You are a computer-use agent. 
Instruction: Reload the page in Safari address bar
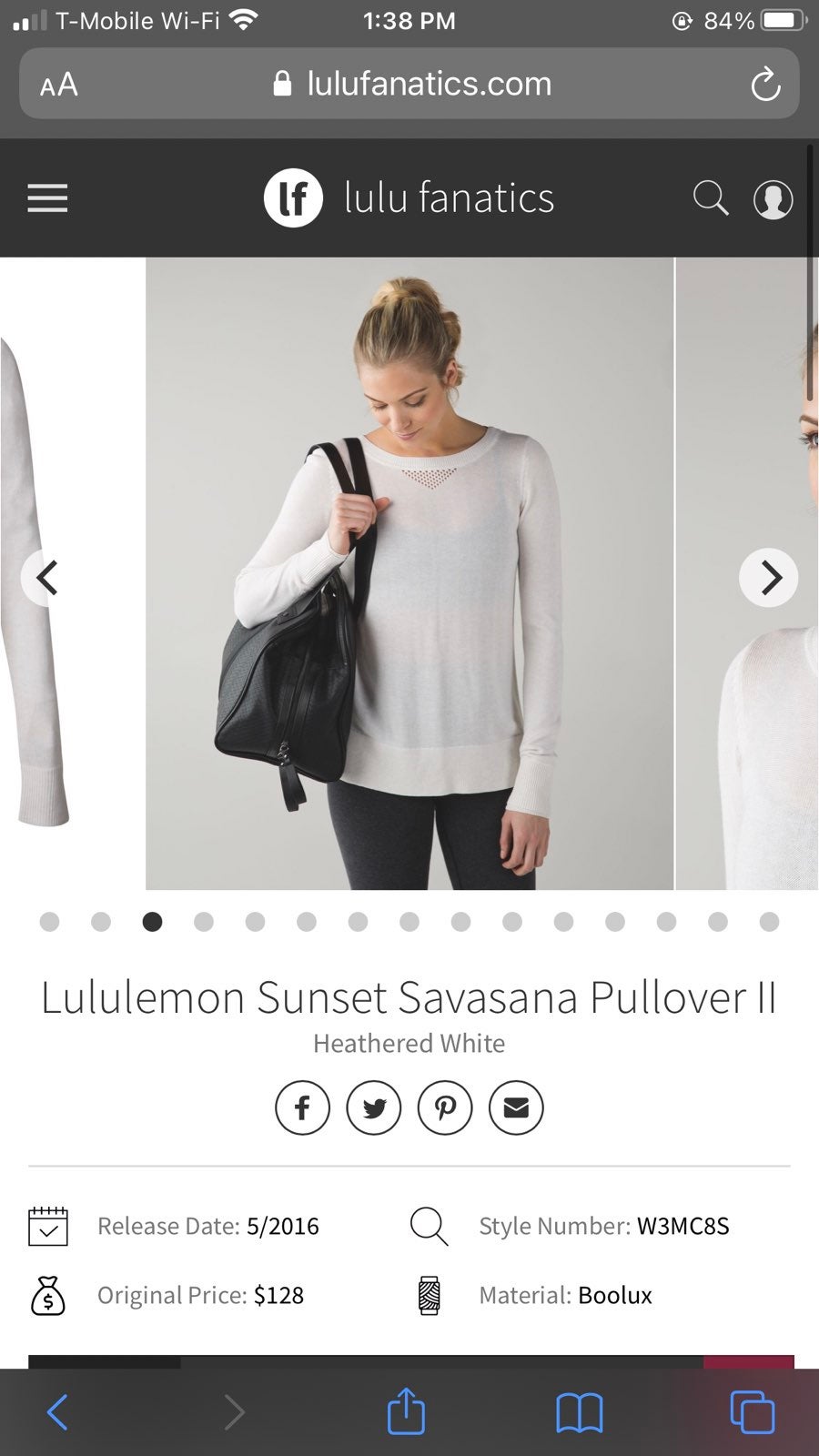[x=765, y=85]
